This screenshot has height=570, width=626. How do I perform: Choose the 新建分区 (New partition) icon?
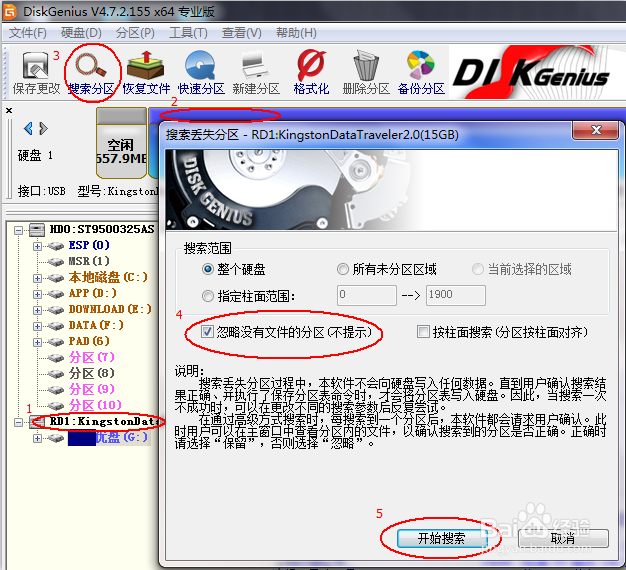[x=256, y=73]
